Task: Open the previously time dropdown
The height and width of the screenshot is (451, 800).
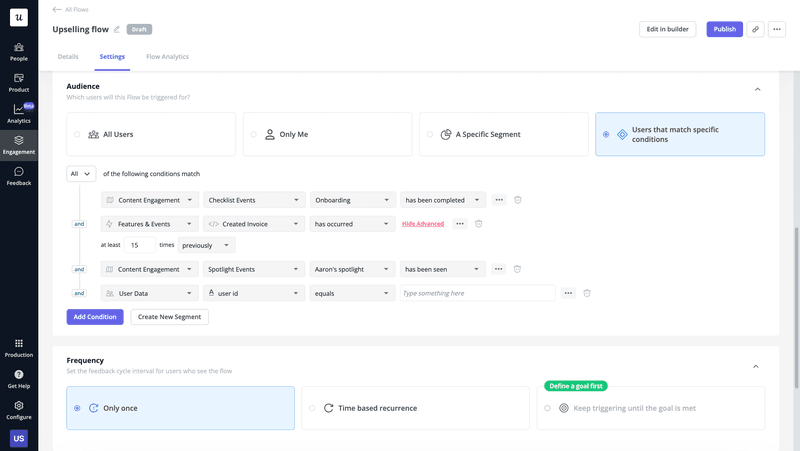Action: (x=206, y=245)
